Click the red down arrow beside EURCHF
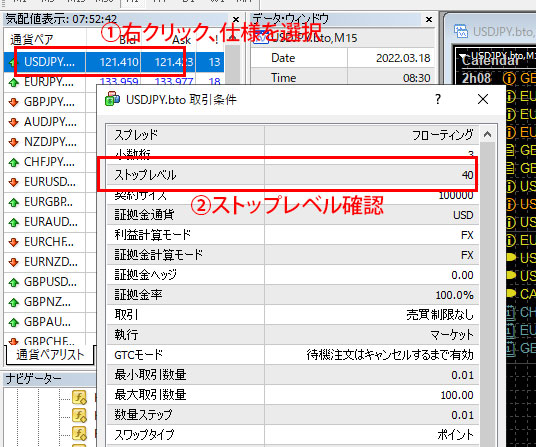The width and height of the screenshot is (536, 447). tap(14, 242)
